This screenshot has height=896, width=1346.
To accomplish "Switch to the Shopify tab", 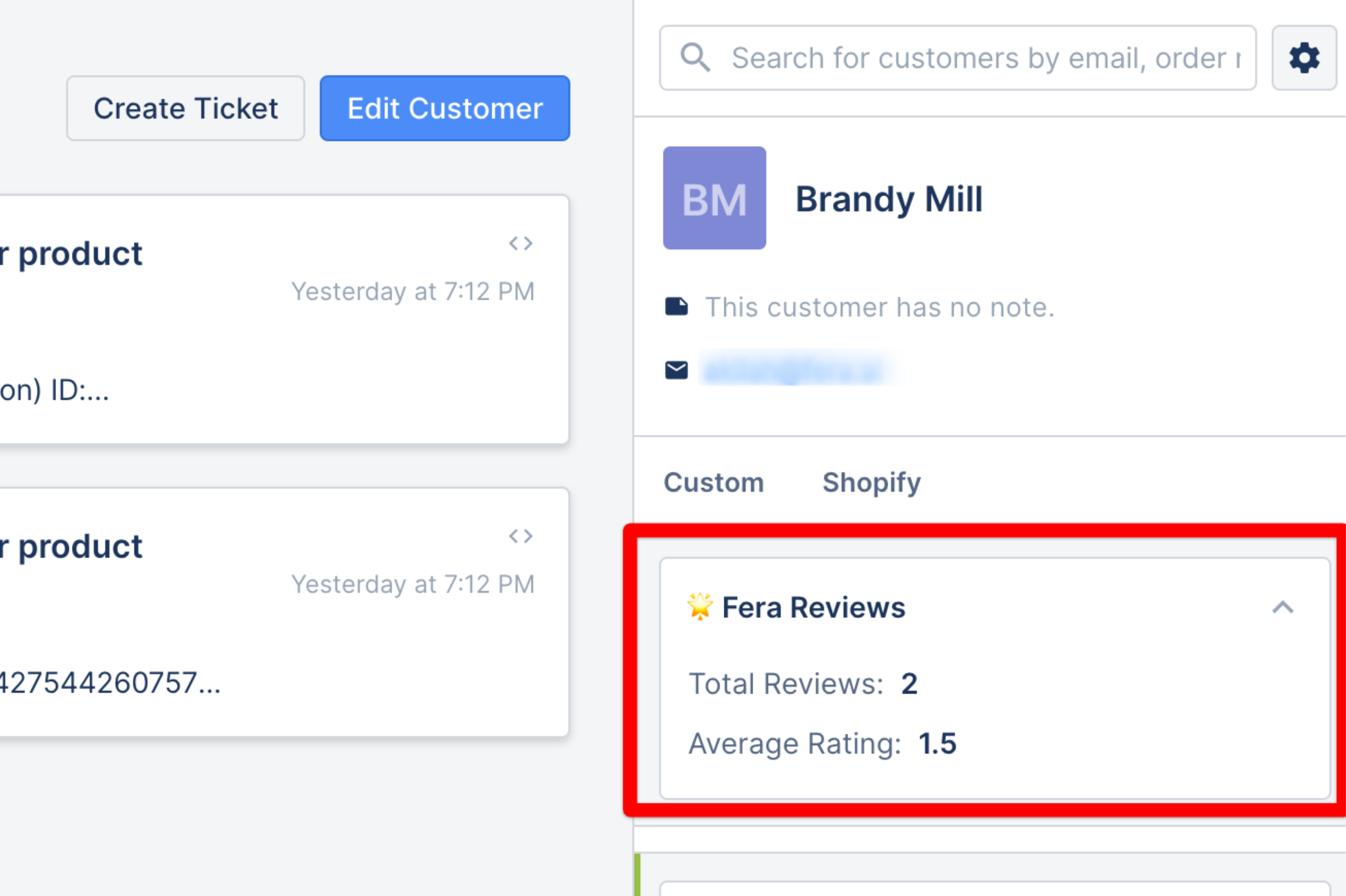I will 871,483.
